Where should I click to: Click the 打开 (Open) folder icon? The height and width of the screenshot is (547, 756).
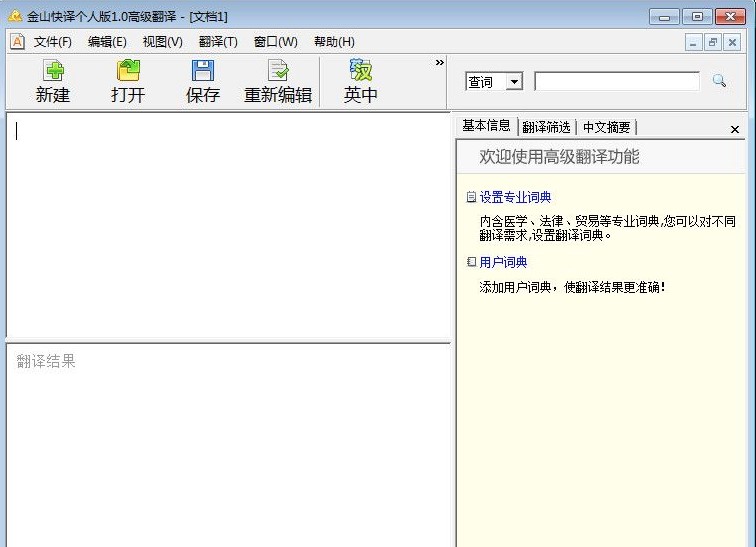[x=128, y=71]
